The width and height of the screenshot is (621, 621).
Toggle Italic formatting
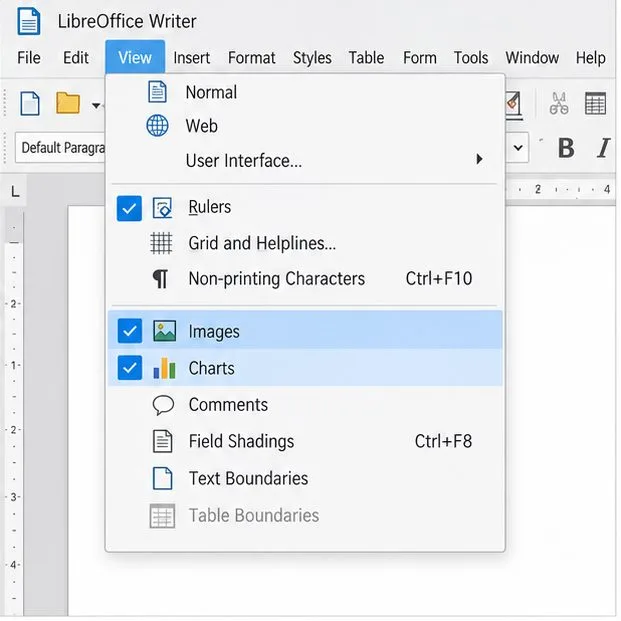(x=603, y=148)
